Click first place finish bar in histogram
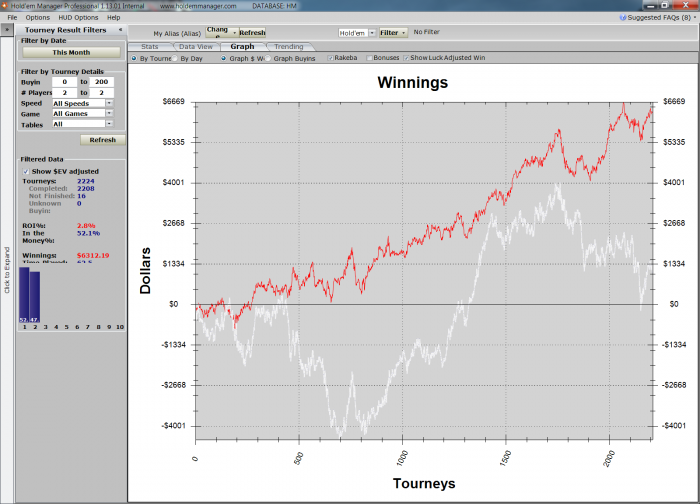Screen dimensions: 700x504 [x=24, y=295]
